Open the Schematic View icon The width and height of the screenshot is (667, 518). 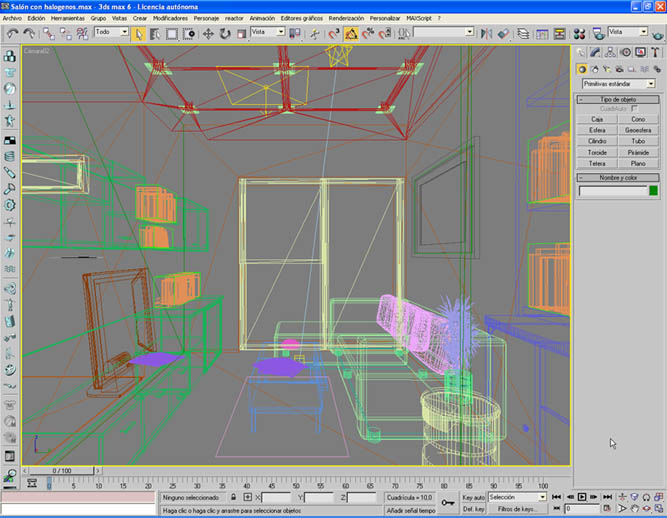pos(559,34)
